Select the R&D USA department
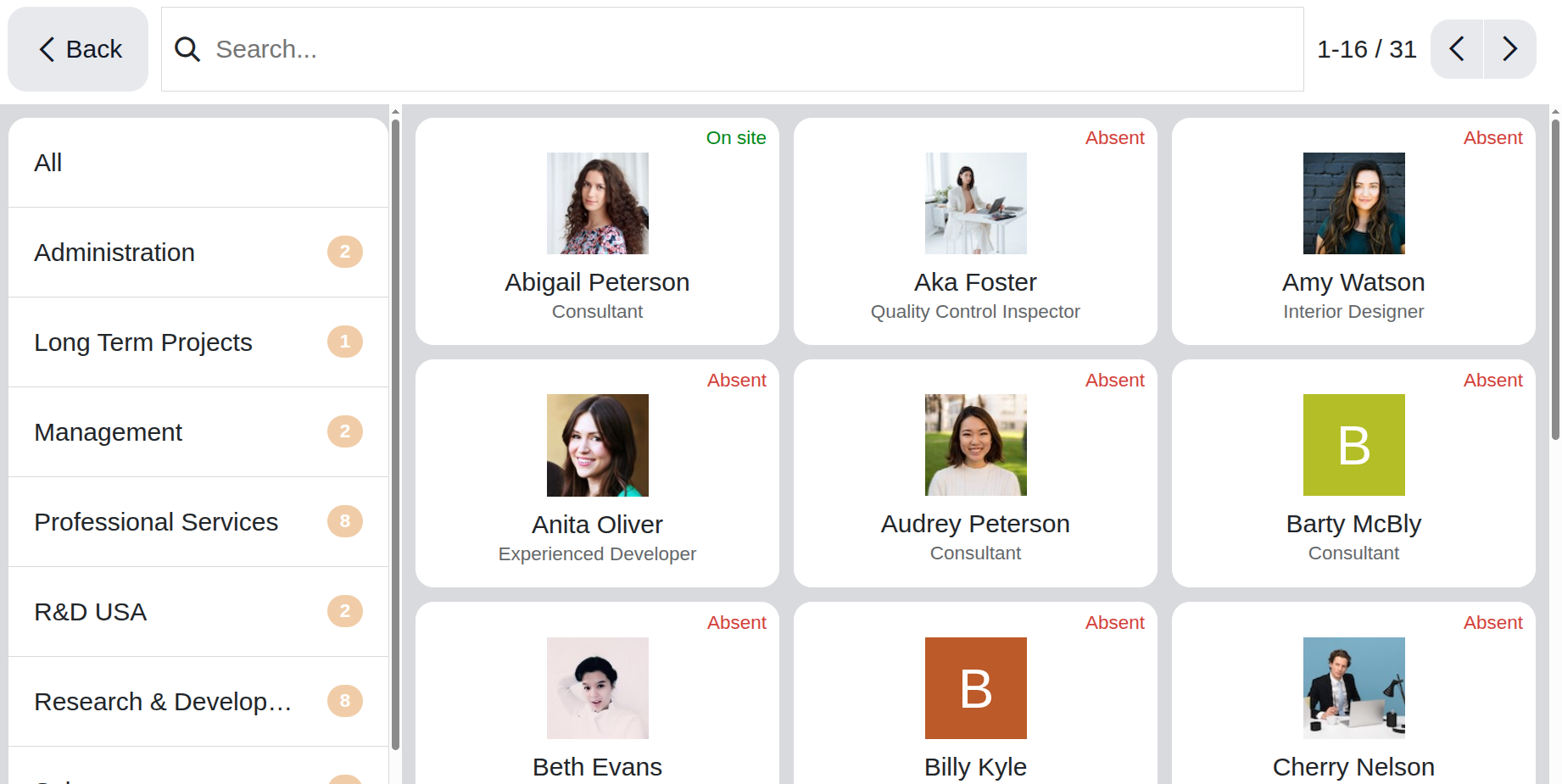 (x=198, y=612)
